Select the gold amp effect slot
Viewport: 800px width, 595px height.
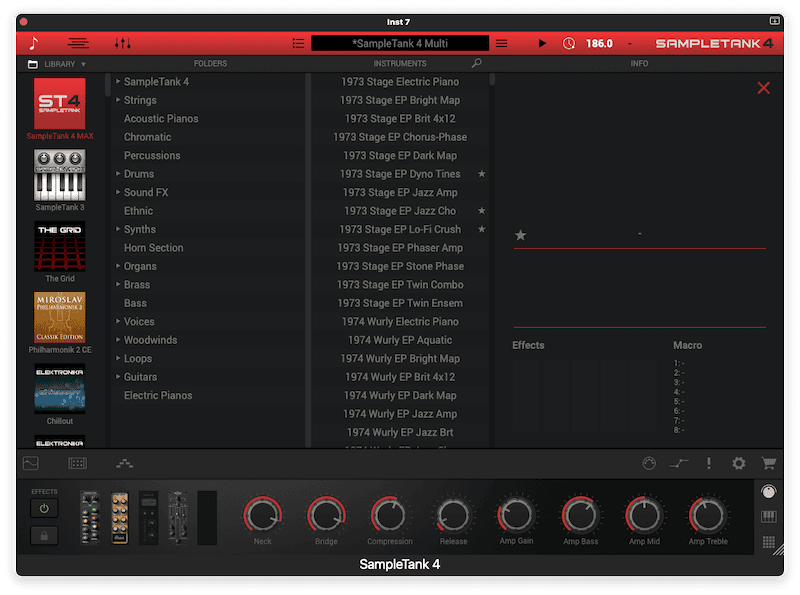(119, 517)
